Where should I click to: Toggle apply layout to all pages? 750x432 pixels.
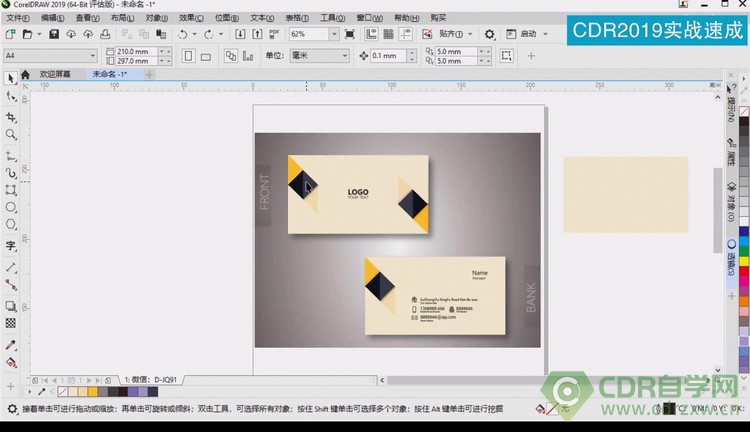coord(231,56)
